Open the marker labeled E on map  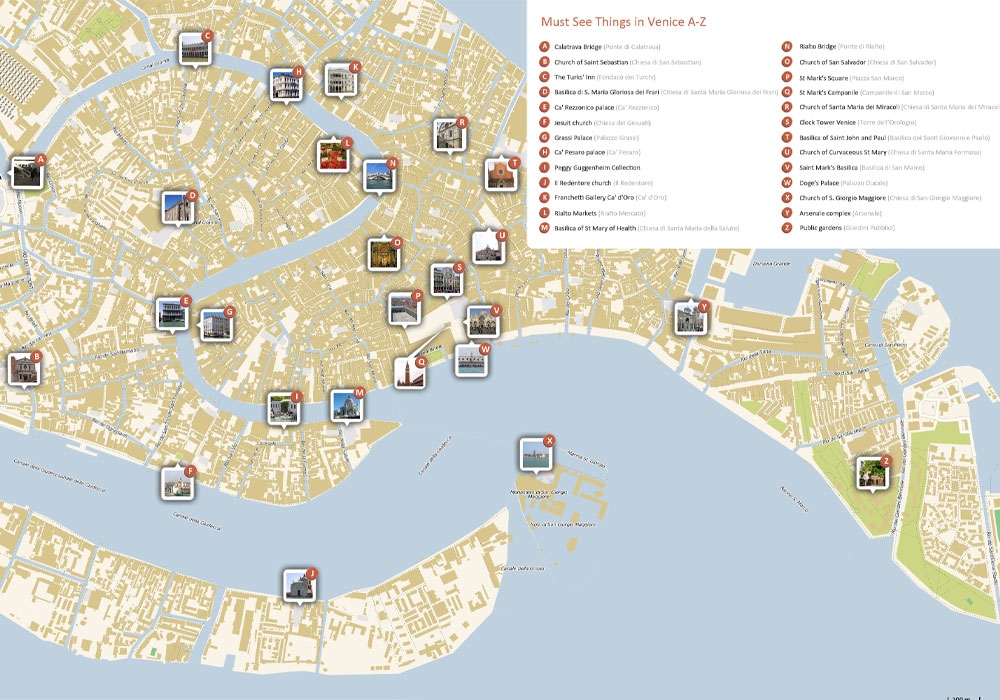[x=172, y=314]
